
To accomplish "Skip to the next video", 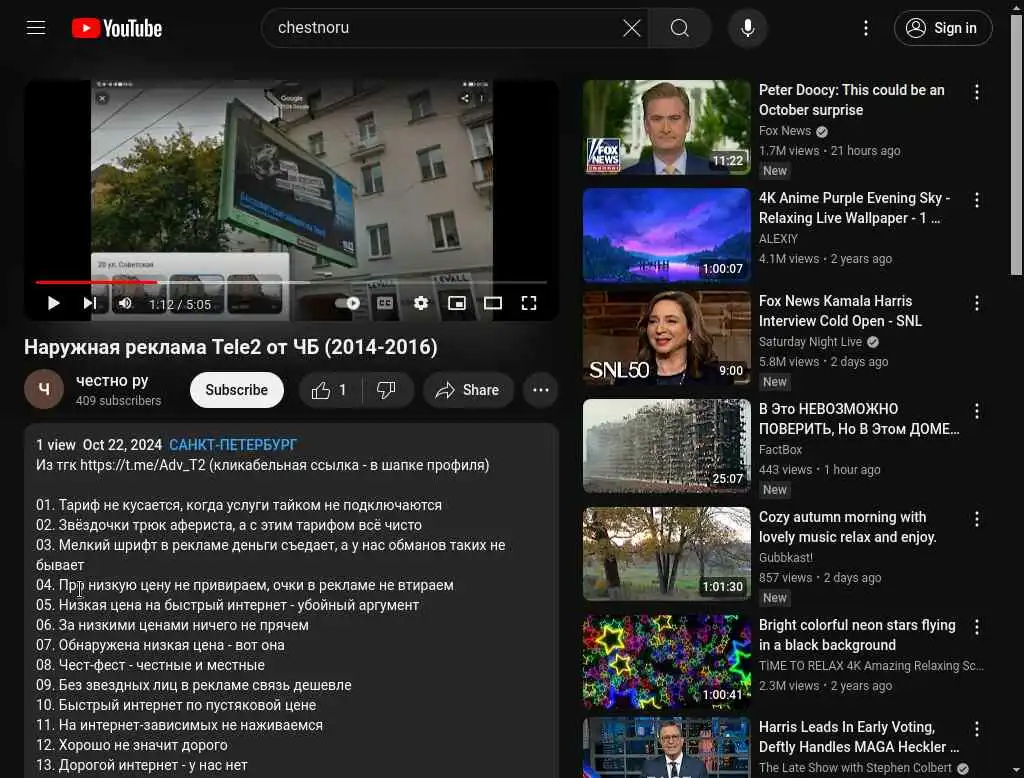I will click(89, 303).
